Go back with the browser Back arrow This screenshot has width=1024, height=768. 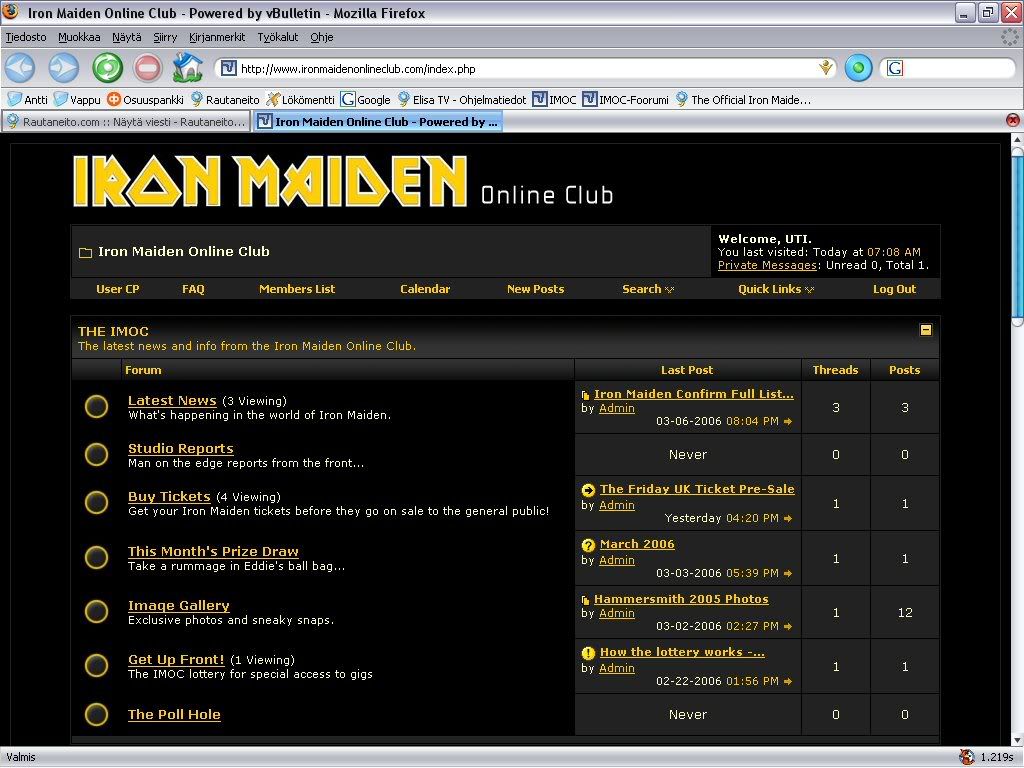tap(20, 68)
